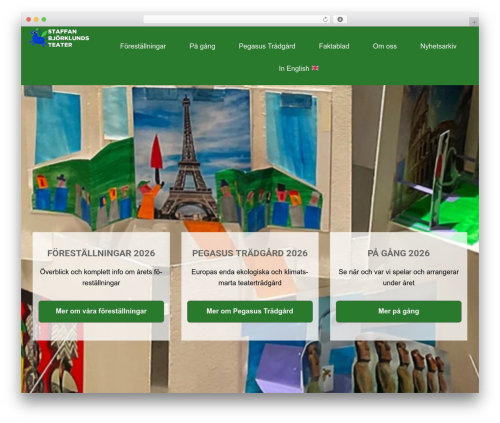Viewport: 500px width, 423px height.
Task: Click the Staffan Björklunds Teater logo
Action: 59,38
